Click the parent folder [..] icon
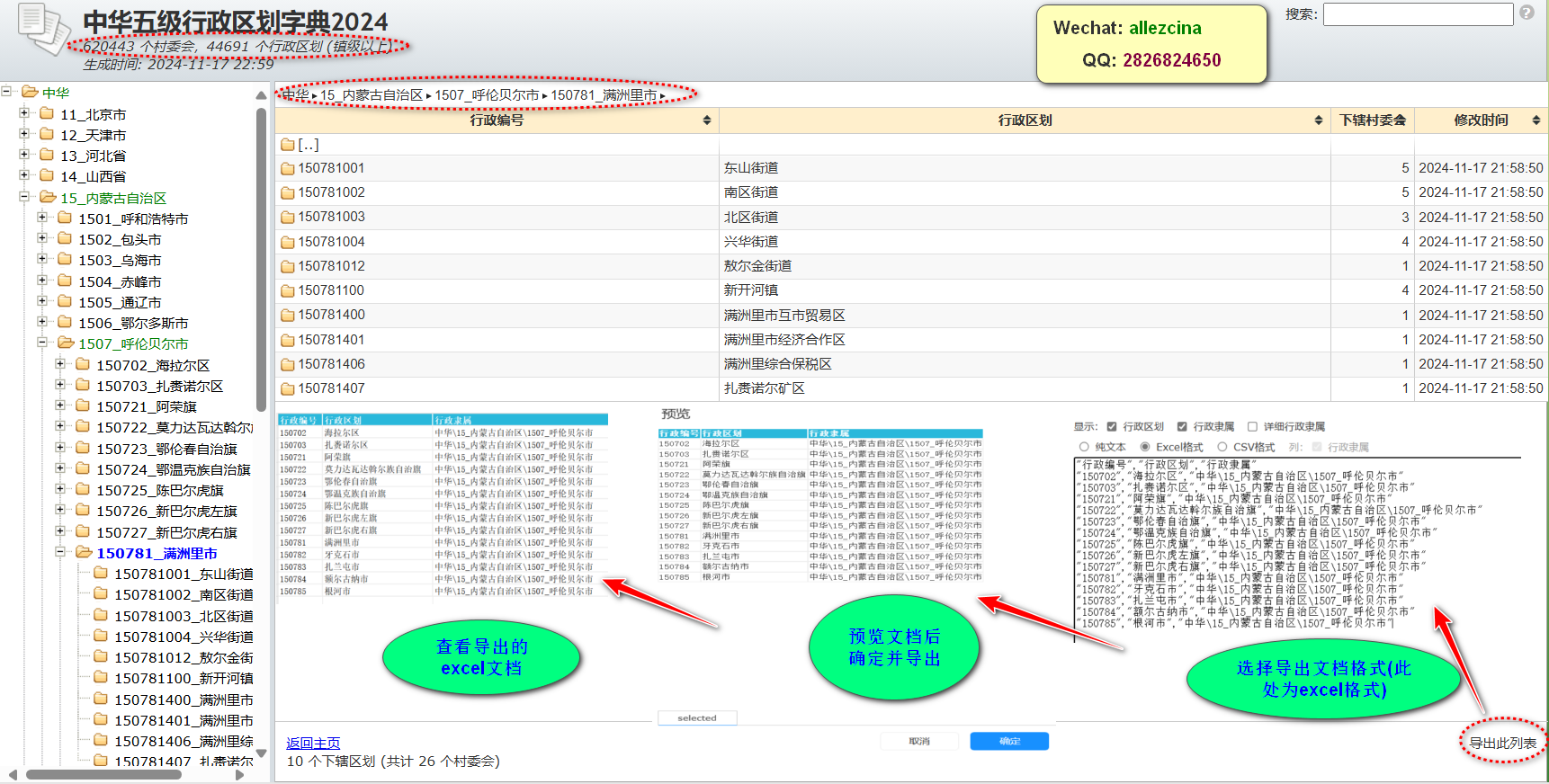Image resolution: width=1549 pixels, height=784 pixels. pyautogui.click(x=287, y=145)
